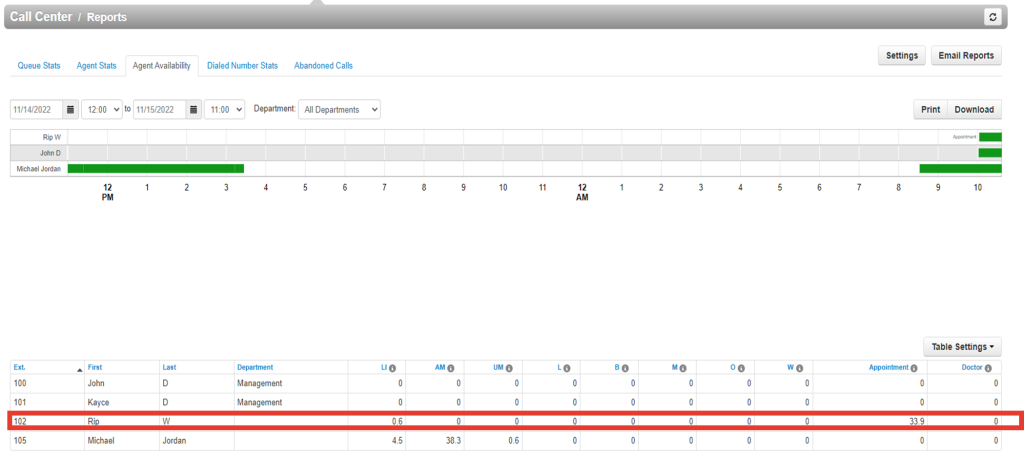Image resolution: width=1024 pixels, height=460 pixels.
Task: Open the All Departments dropdown
Action: 340,109
